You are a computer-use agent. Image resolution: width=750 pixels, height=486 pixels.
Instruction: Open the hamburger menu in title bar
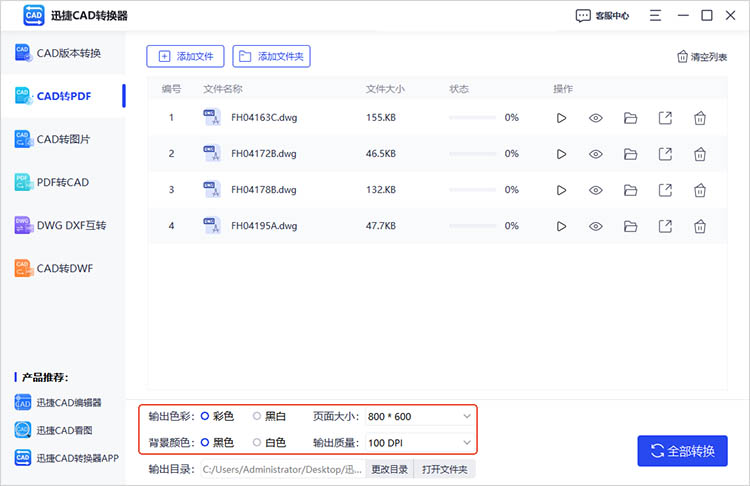click(655, 16)
